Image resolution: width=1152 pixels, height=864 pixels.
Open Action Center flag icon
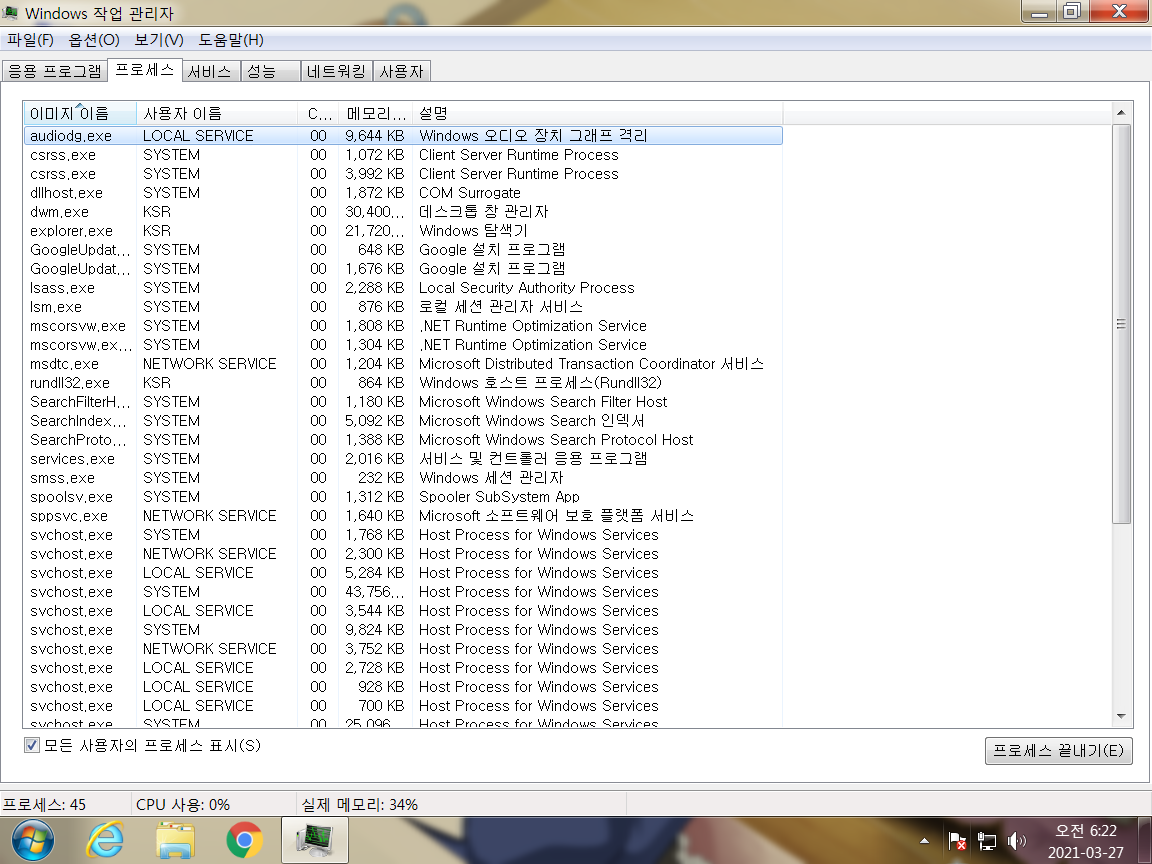(957, 840)
